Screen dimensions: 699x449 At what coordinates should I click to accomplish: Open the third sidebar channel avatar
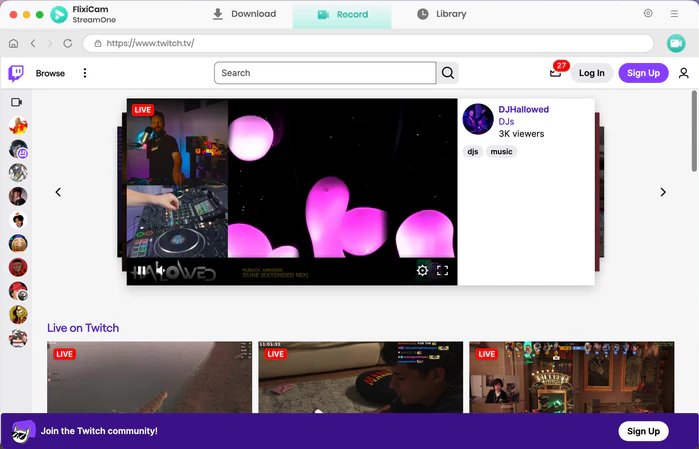(18, 173)
